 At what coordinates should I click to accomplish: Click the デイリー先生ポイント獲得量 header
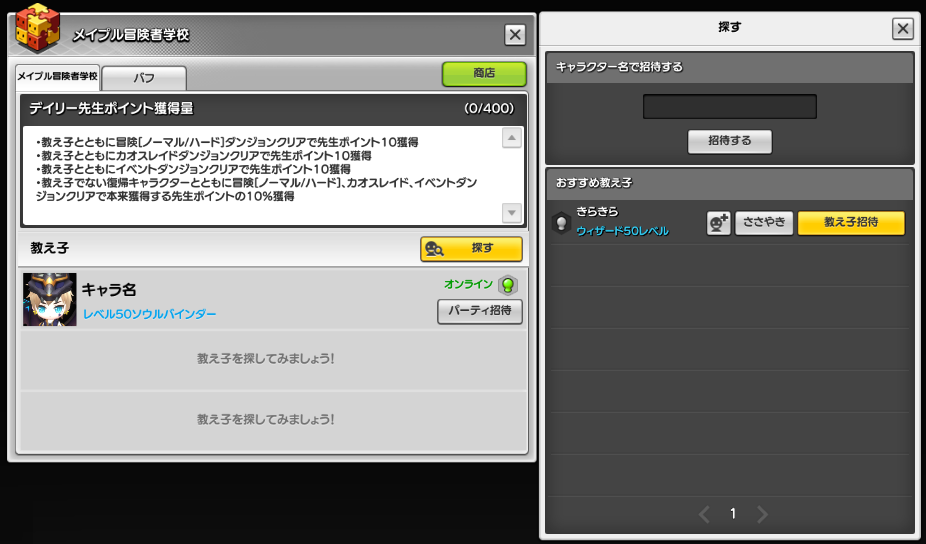(273, 109)
